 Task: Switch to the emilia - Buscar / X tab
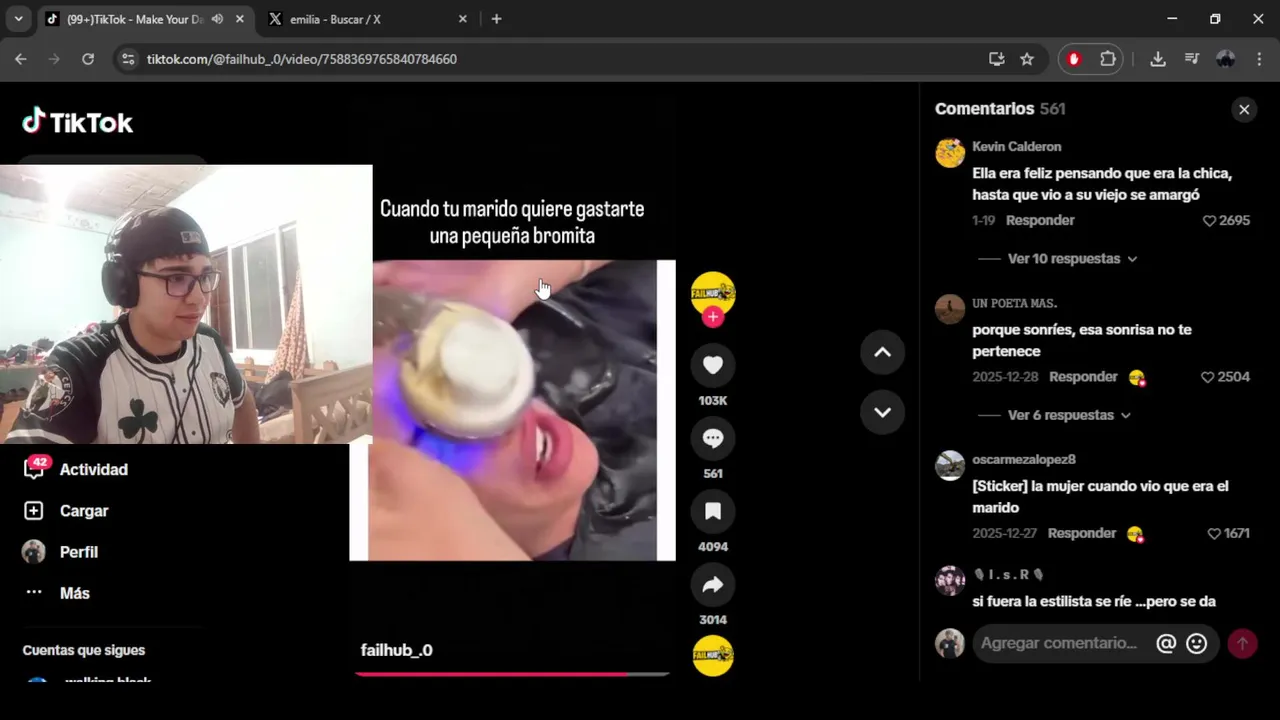pyautogui.click(x=366, y=19)
